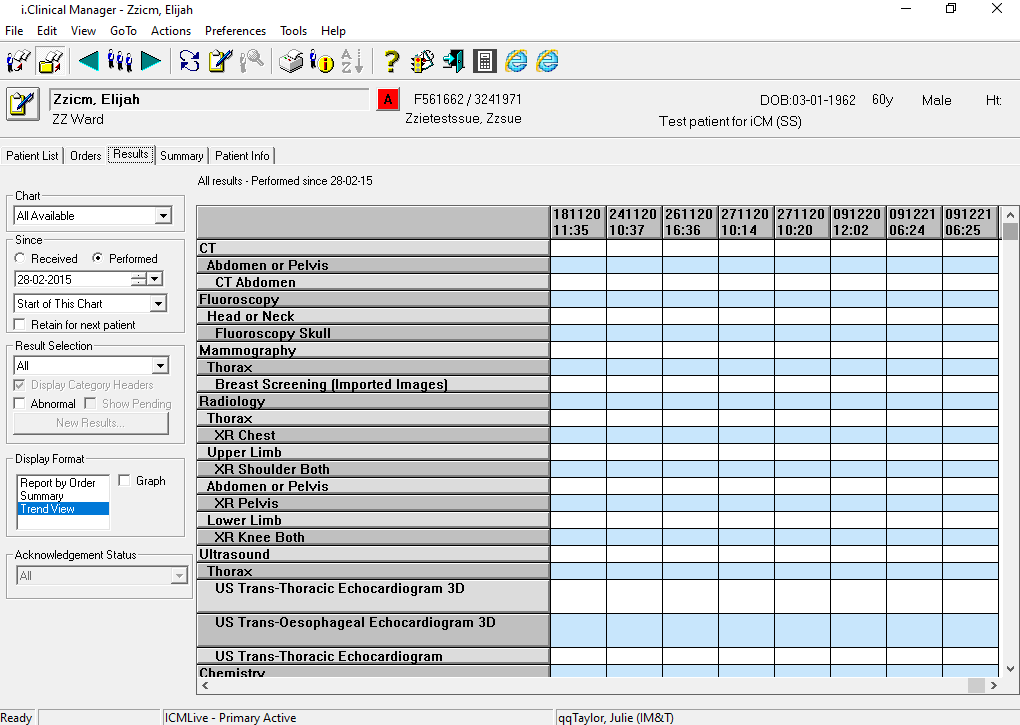The height and width of the screenshot is (725, 1020).
Task: Open the 'Start of This Chart' dropdown
Action: (x=158, y=304)
